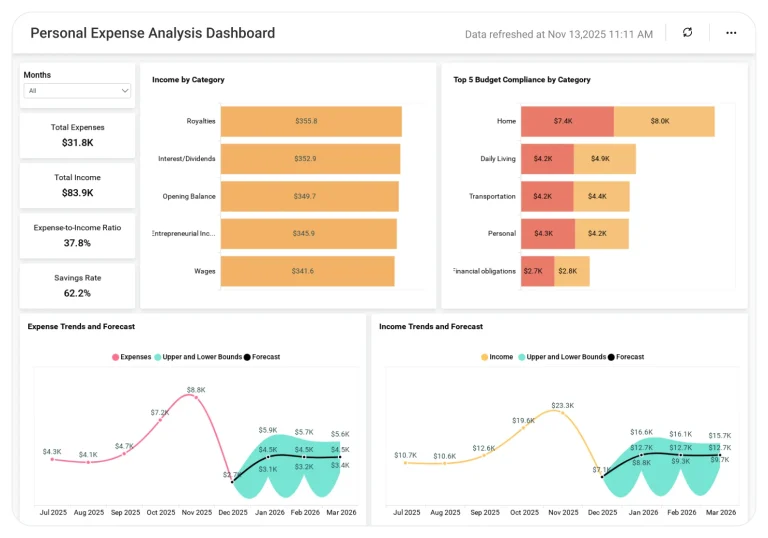Click the $10.7K Jul 2025 income point

406,463
